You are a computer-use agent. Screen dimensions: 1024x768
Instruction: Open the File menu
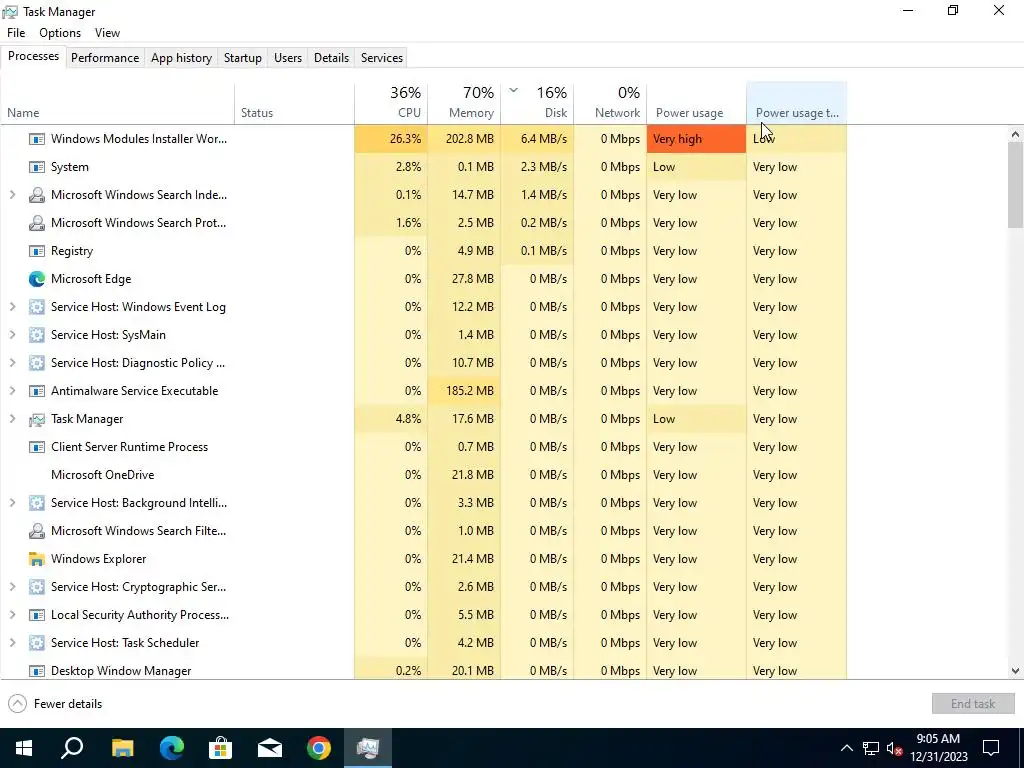[x=16, y=33]
